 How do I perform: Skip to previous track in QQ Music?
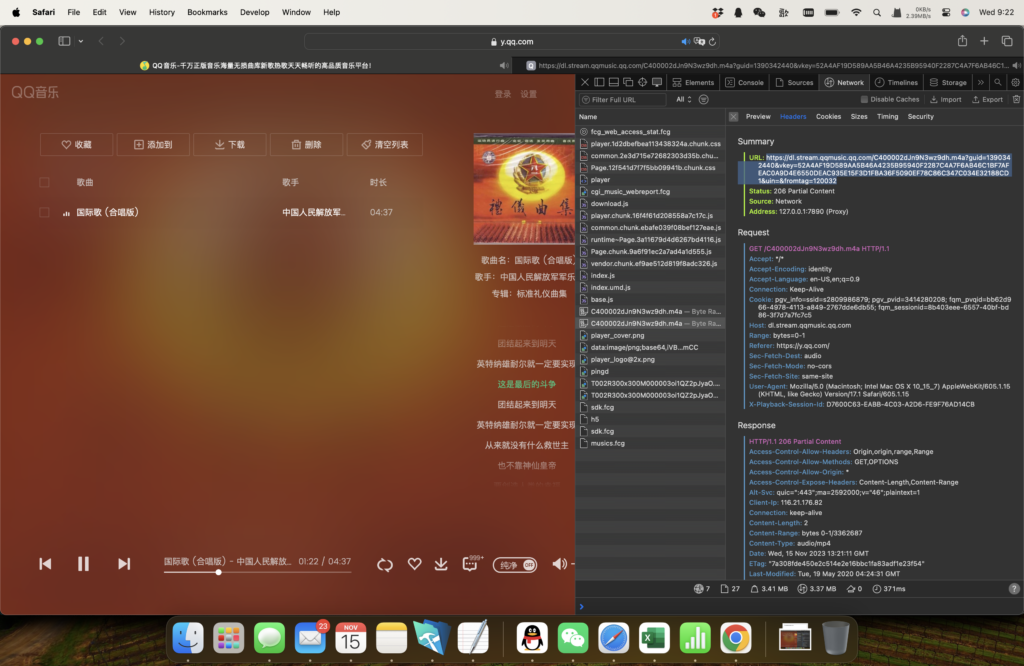pos(45,563)
